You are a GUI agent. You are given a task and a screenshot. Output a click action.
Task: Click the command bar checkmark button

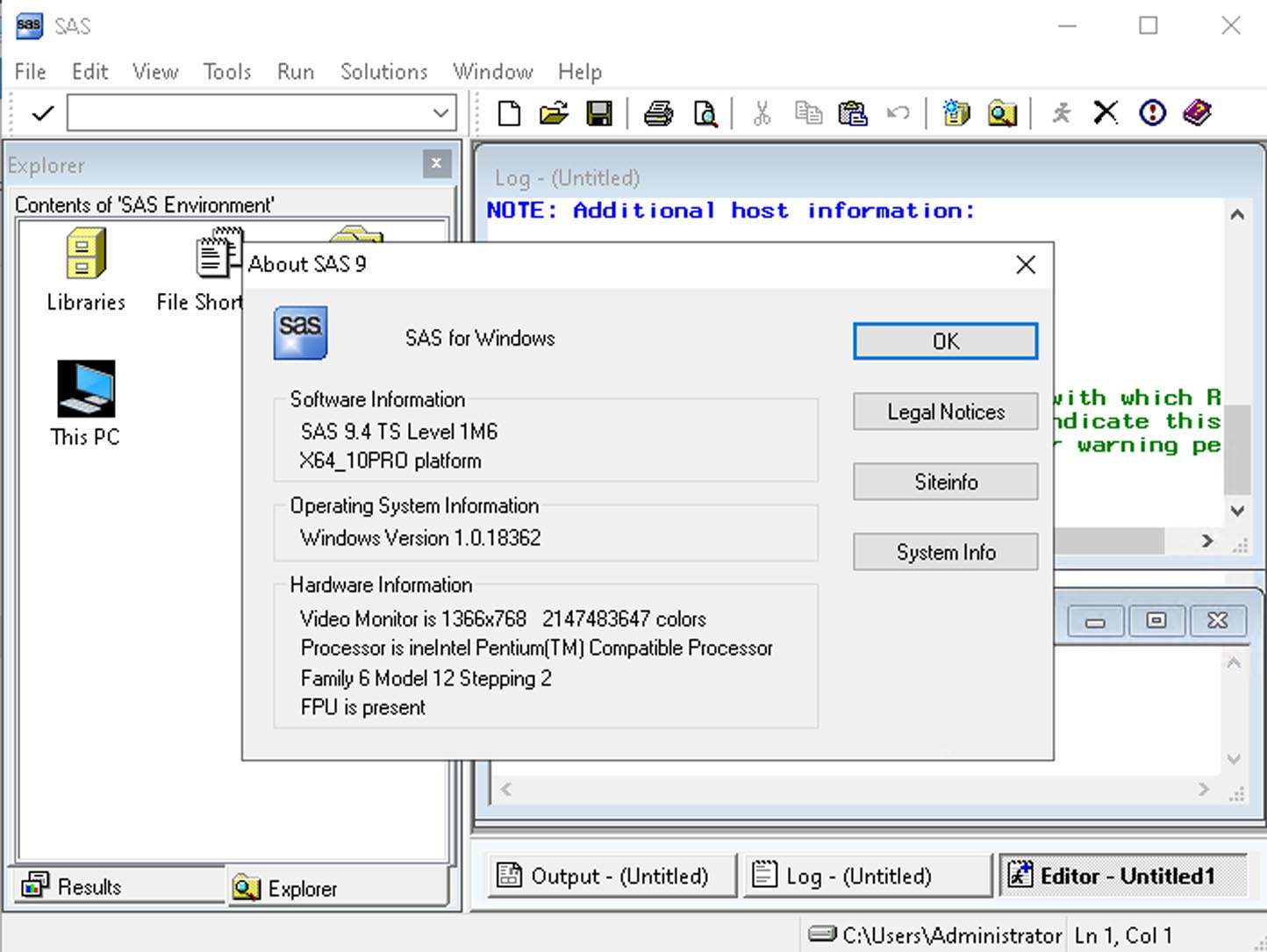(x=42, y=113)
